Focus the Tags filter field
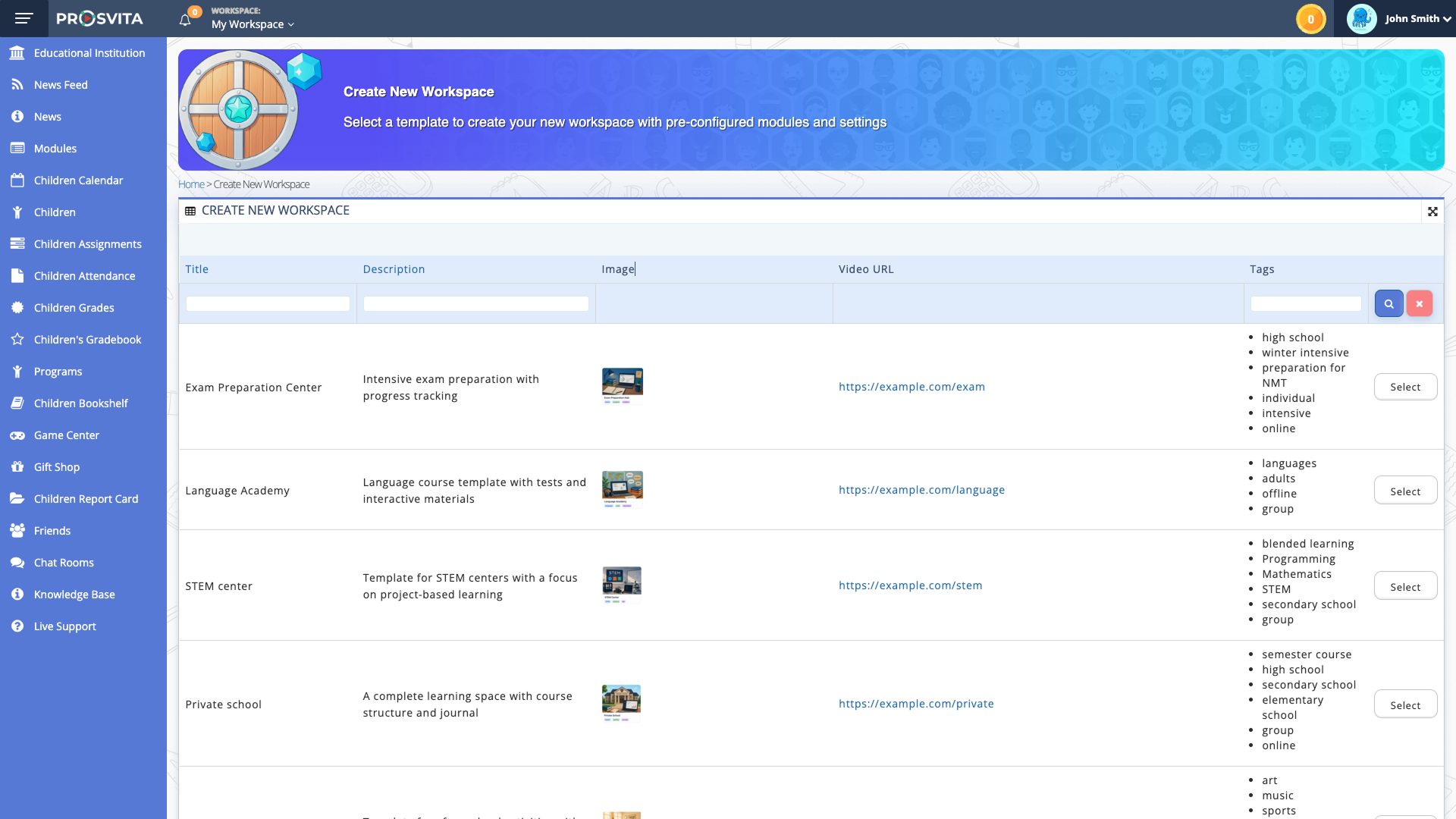Viewport: 1456px width, 819px height. coord(1306,304)
